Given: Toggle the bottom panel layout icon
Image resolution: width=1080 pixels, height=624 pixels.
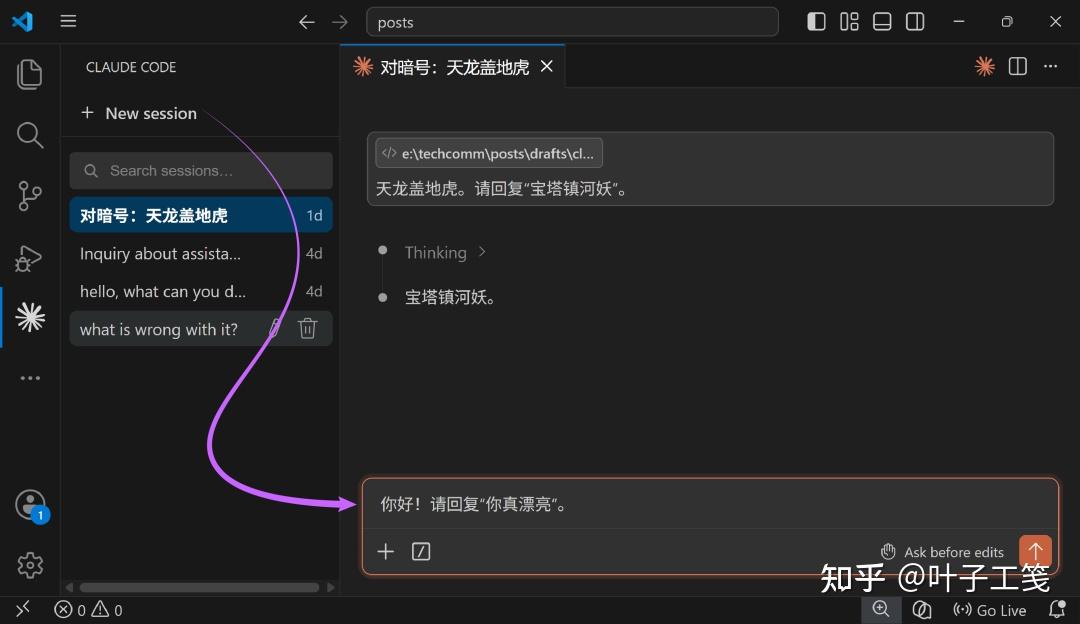Looking at the screenshot, I should pyautogui.click(x=882, y=21).
